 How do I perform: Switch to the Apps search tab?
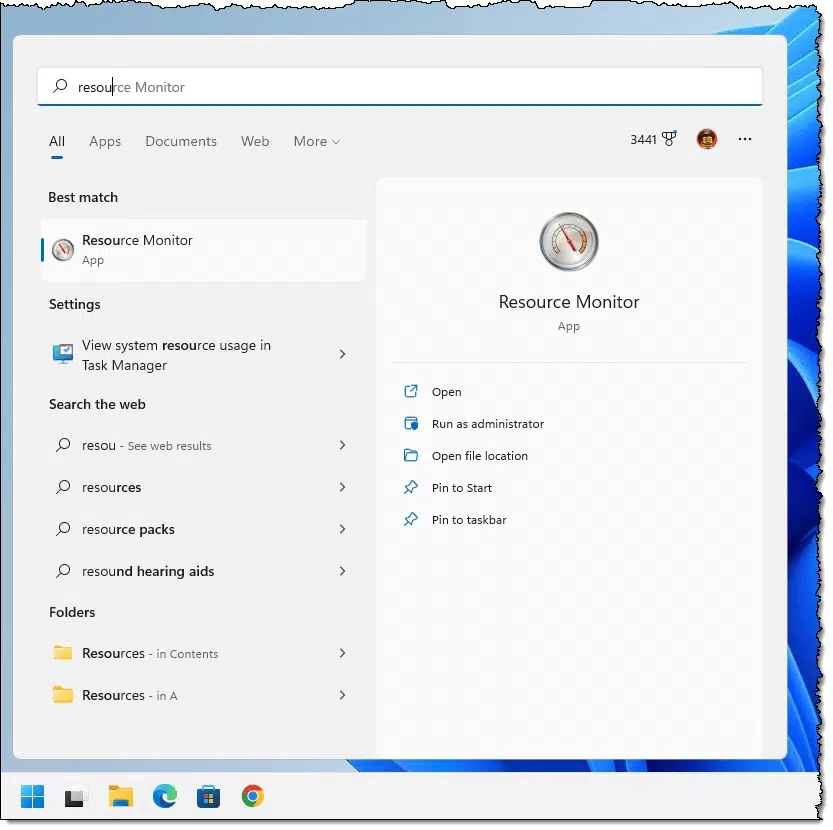tap(105, 141)
